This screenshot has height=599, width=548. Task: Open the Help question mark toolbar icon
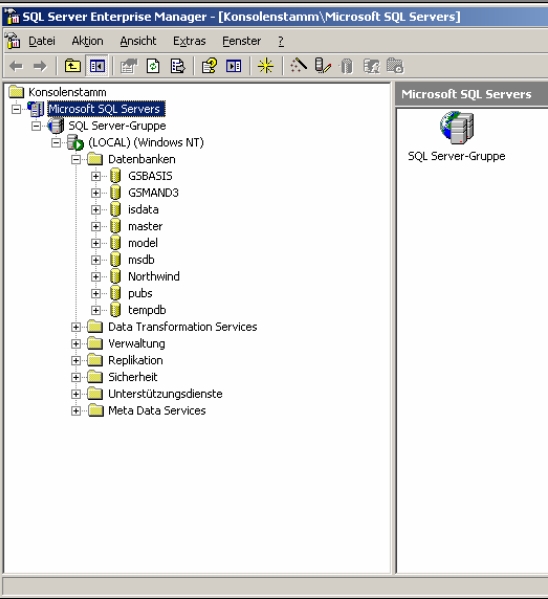pyautogui.click(x=209, y=66)
